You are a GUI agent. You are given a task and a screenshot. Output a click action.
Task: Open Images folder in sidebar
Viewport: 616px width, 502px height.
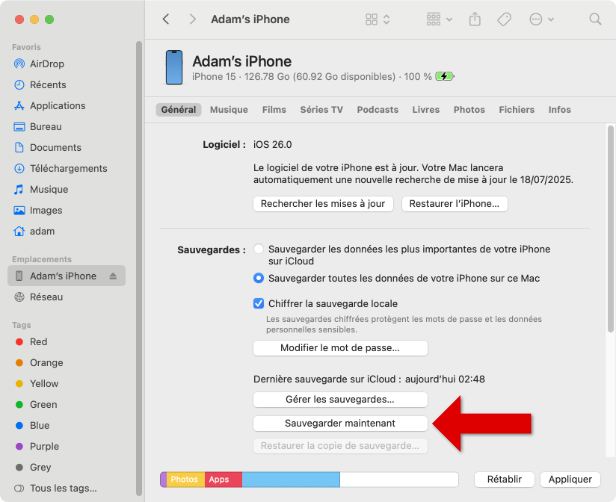[46, 210]
